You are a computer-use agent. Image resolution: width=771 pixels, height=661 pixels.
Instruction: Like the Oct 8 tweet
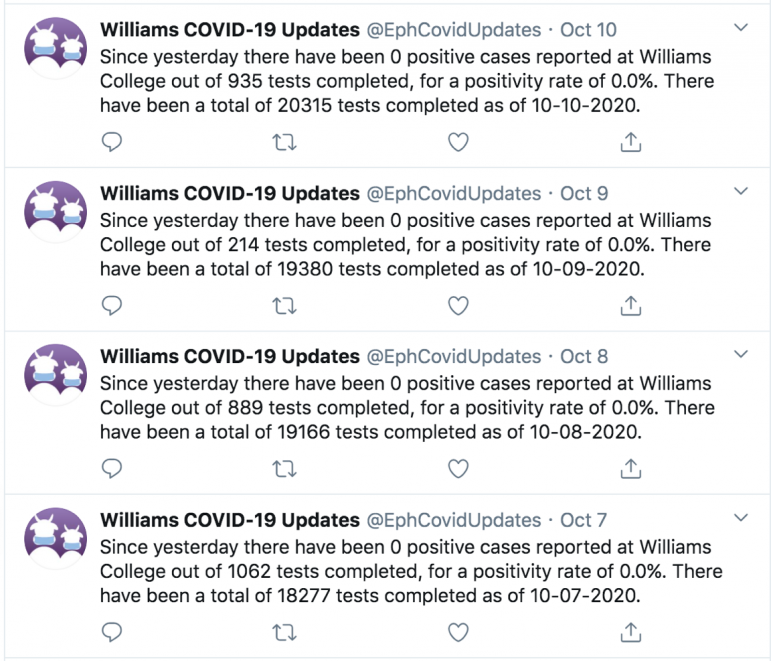click(458, 469)
